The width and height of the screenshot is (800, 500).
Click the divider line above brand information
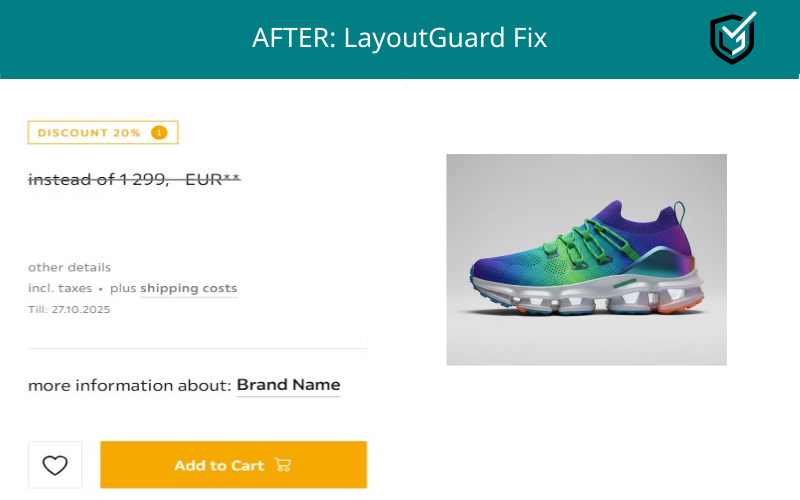pyautogui.click(x=197, y=349)
